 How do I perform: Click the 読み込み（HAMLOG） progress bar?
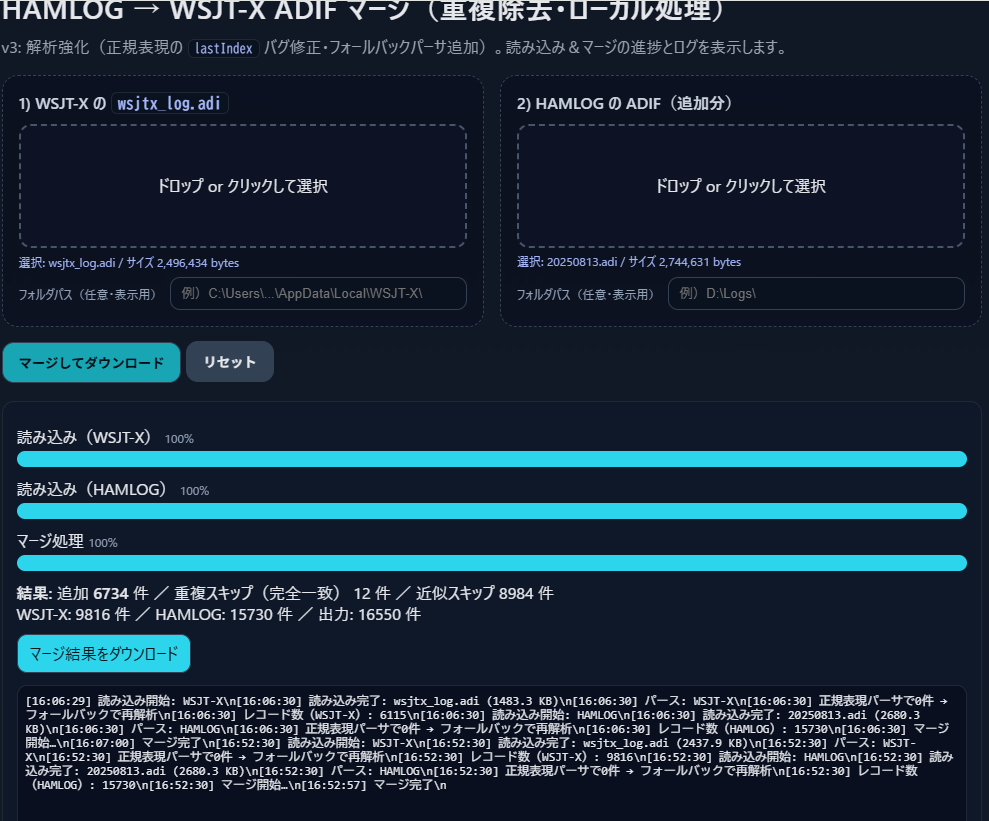click(492, 511)
